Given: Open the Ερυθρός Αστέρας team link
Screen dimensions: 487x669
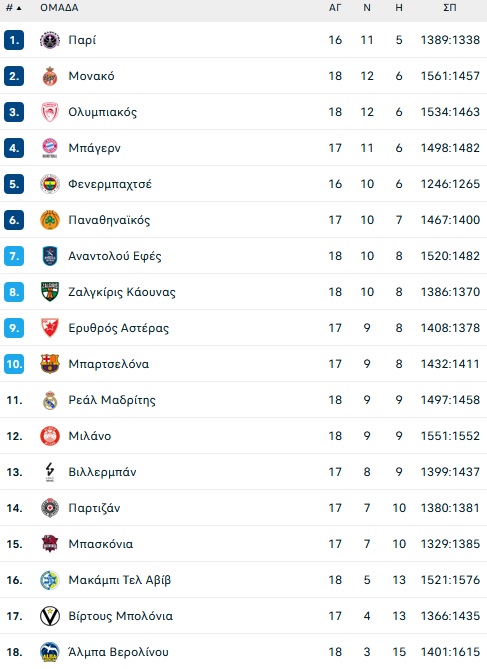Looking at the screenshot, I should [119, 329].
